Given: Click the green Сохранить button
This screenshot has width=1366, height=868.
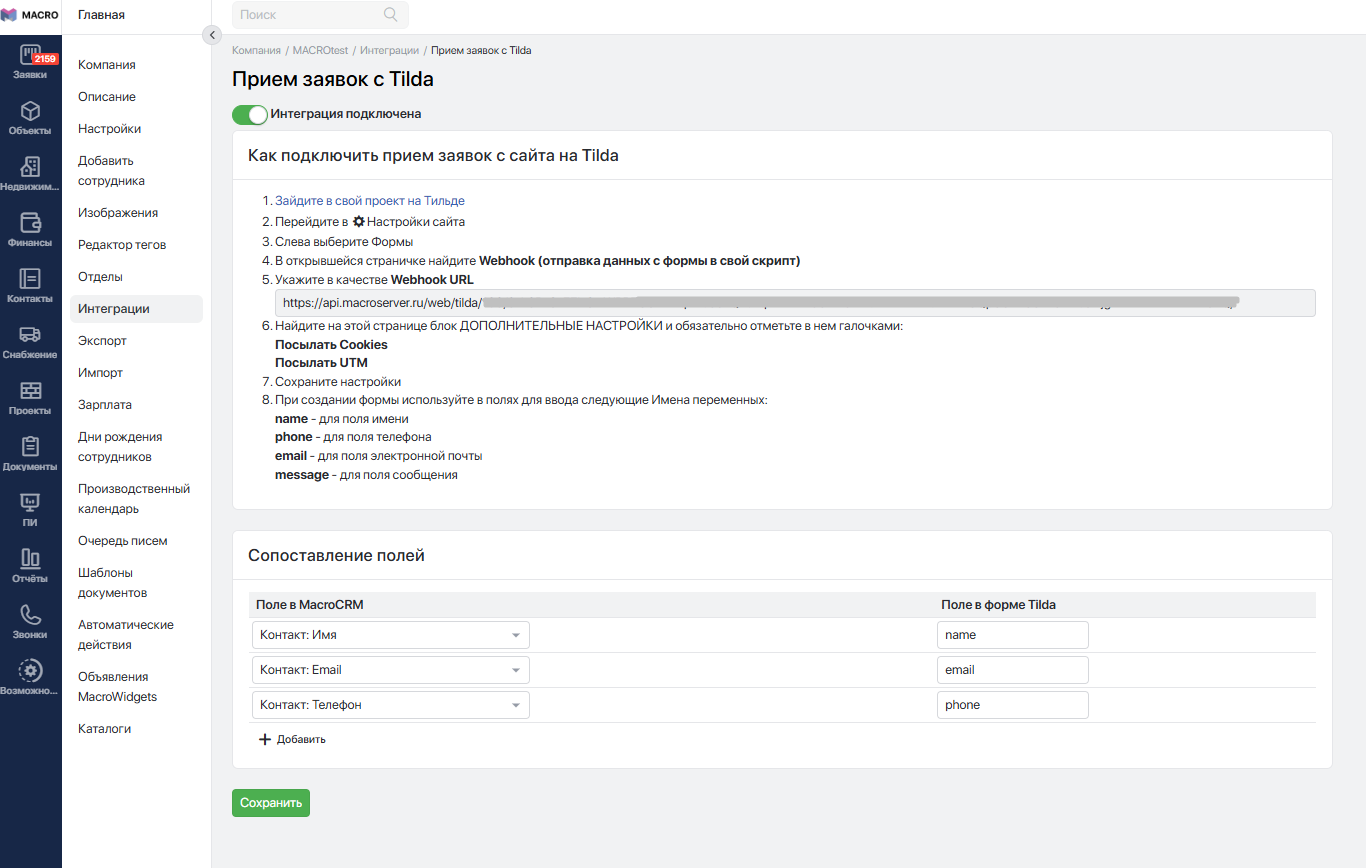Looking at the screenshot, I should tap(271, 803).
